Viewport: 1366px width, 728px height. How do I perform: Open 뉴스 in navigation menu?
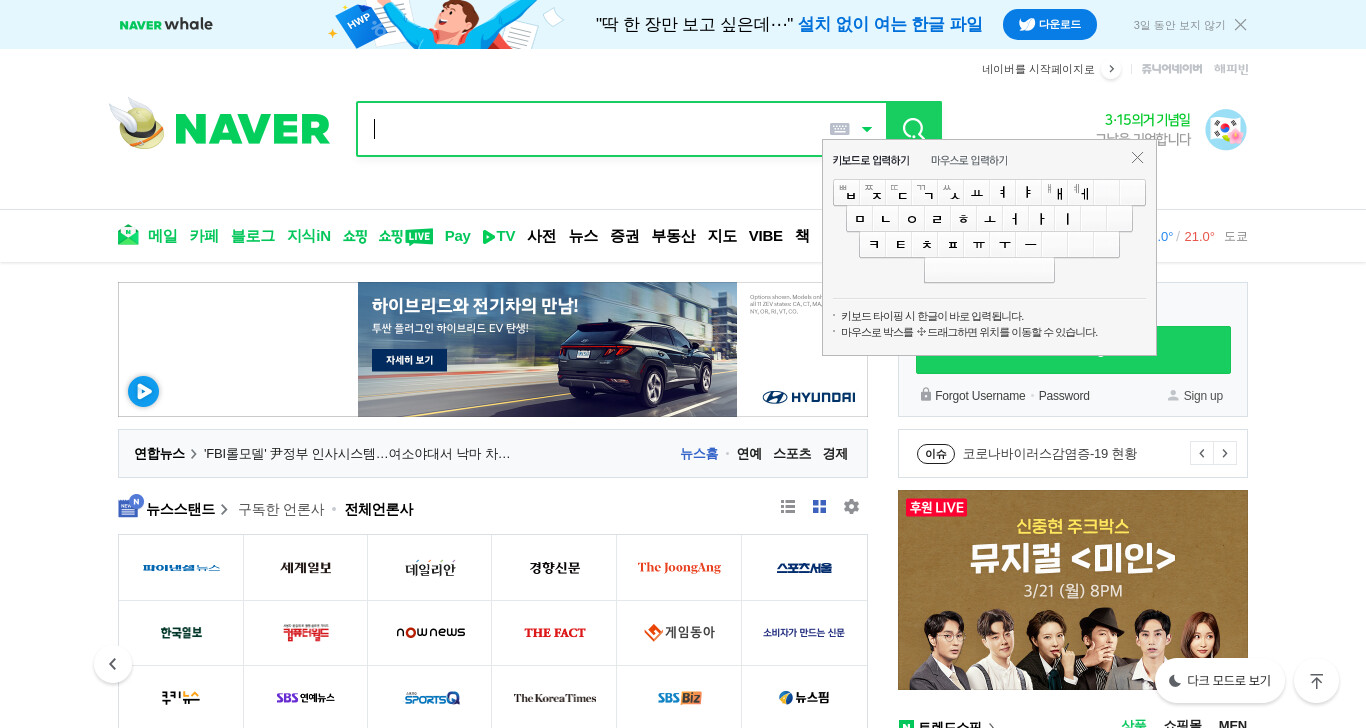coord(584,236)
